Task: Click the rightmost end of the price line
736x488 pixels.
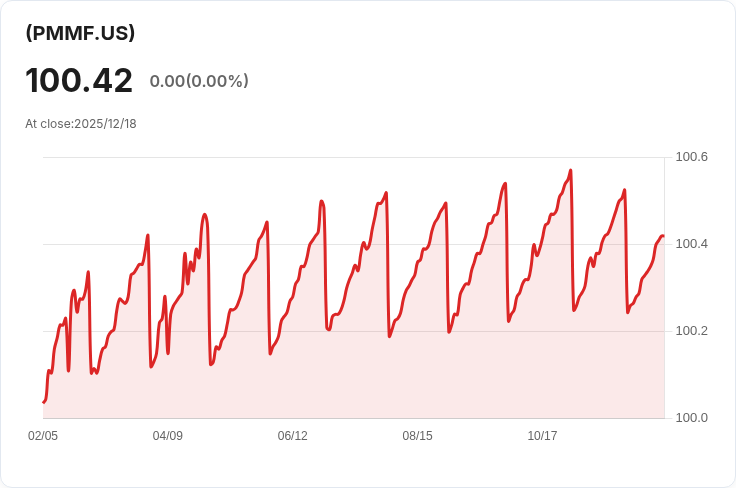Action: 662,236
